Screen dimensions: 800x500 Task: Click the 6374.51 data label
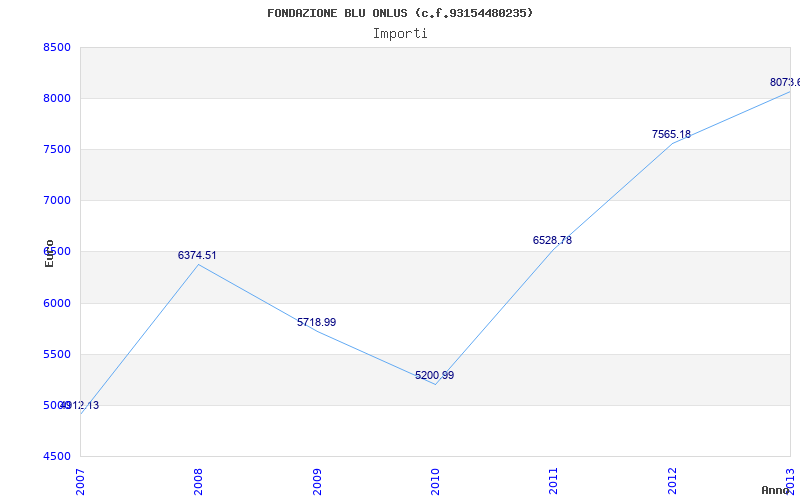click(197, 255)
